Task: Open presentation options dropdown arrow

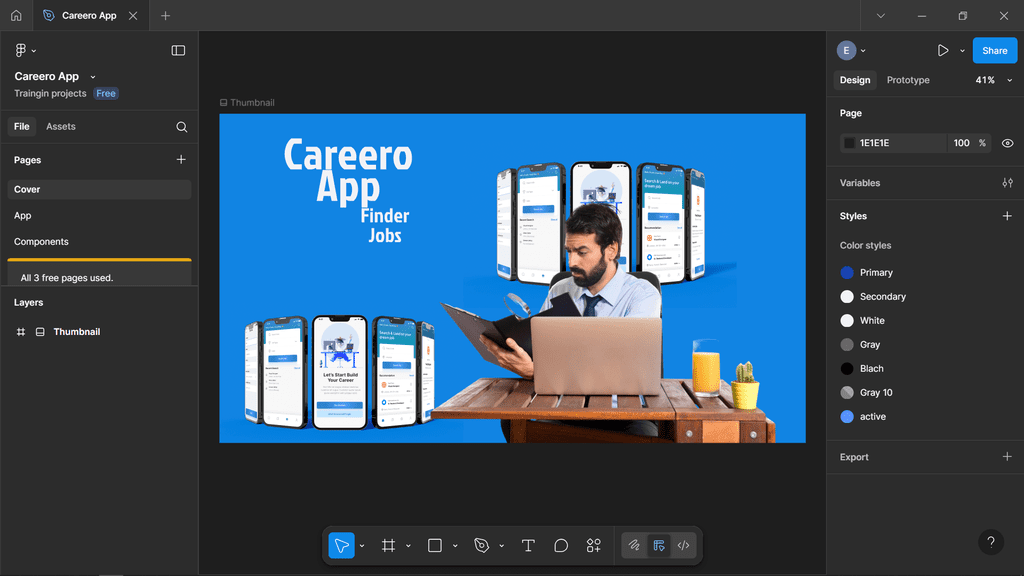Action: coord(962,50)
